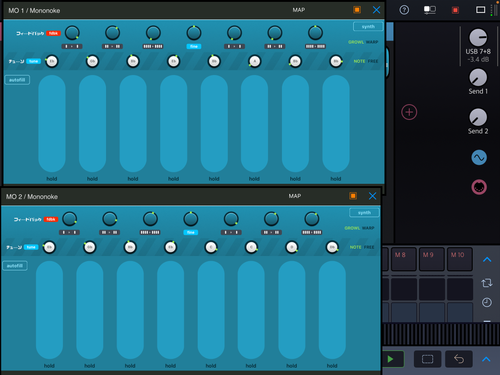Select FREE mode in MO 2

click(x=369, y=247)
